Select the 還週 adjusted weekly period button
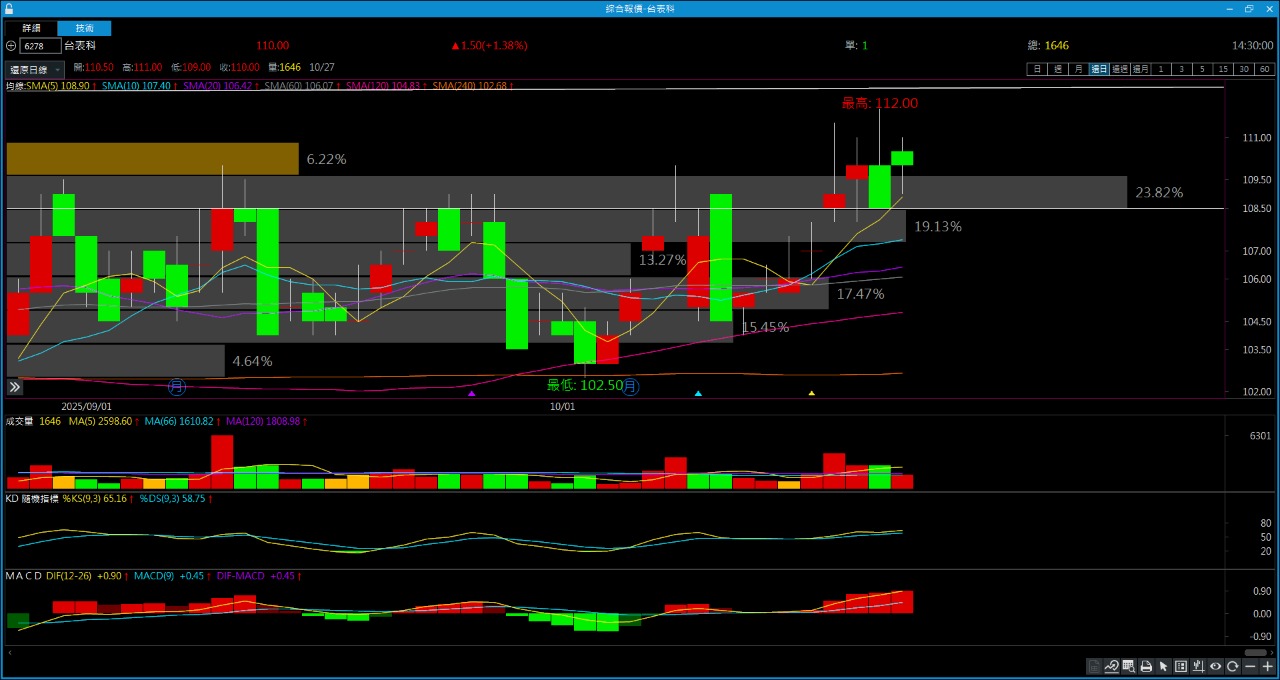The width and height of the screenshot is (1280, 680). click(x=1120, y=69)
